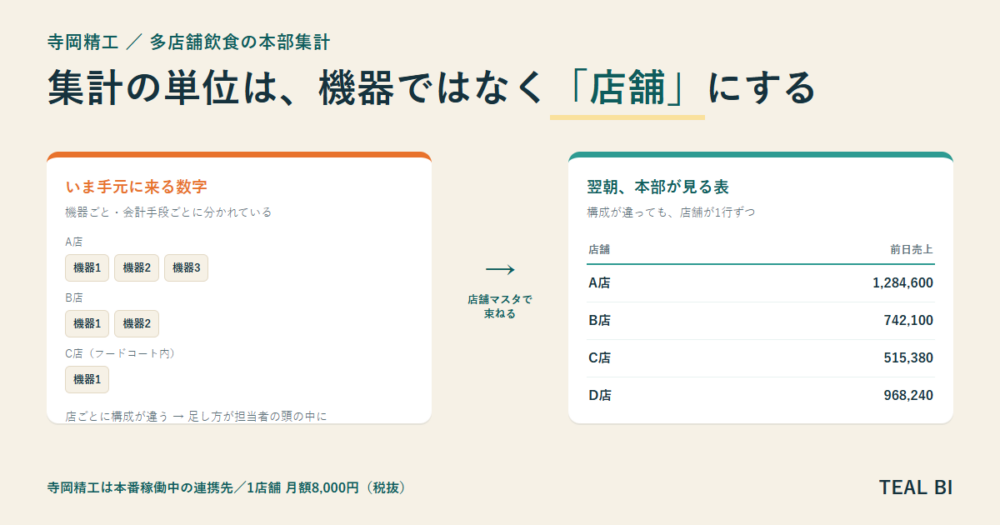
Task: Click the footer text 寺岡精工は本番稼働中の連携先/1店舗 月額8,000円(税抜)
Action: 226,488
